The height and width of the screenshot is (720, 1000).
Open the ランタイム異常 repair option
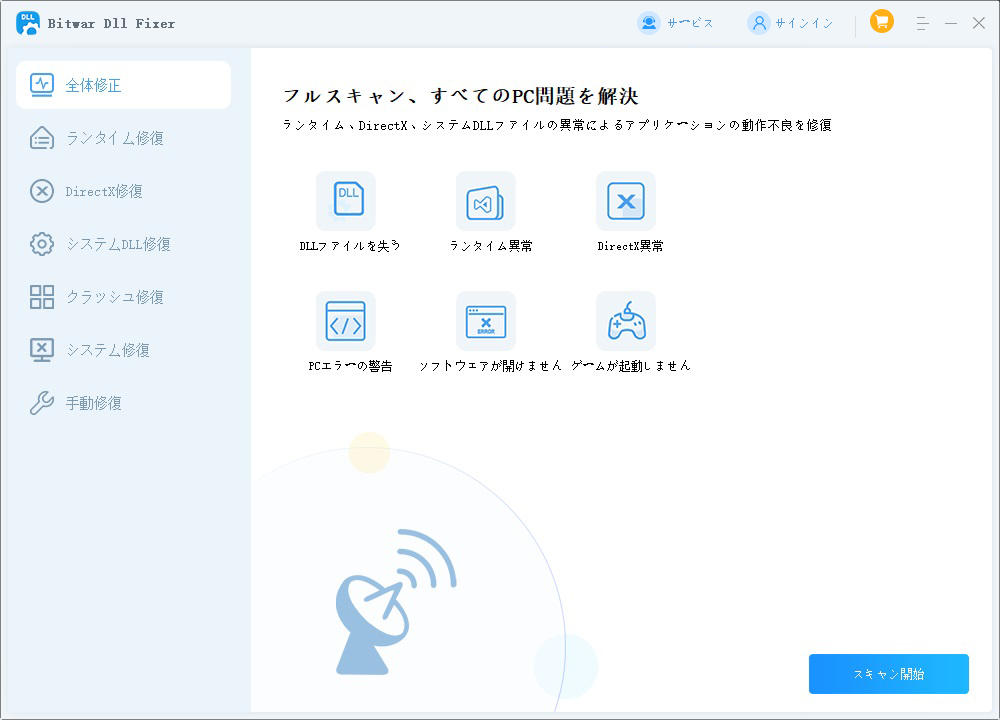pyautogui.click(x=486, y=200)
